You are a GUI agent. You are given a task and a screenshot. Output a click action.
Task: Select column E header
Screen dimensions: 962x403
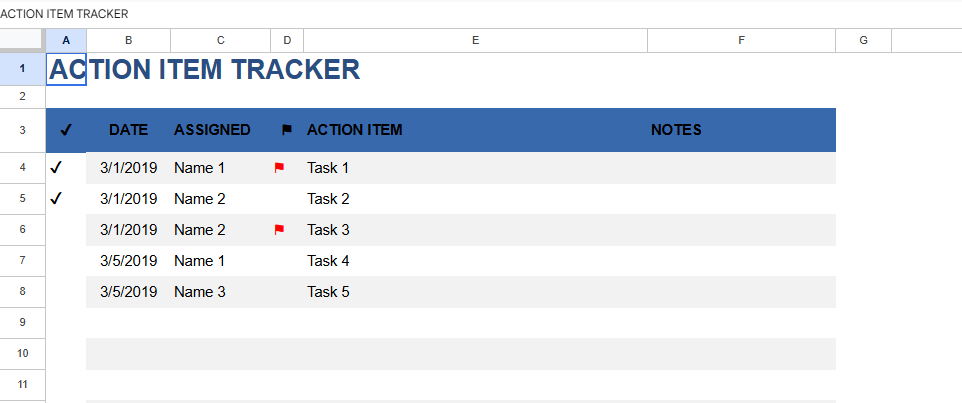tap(475, 40)
